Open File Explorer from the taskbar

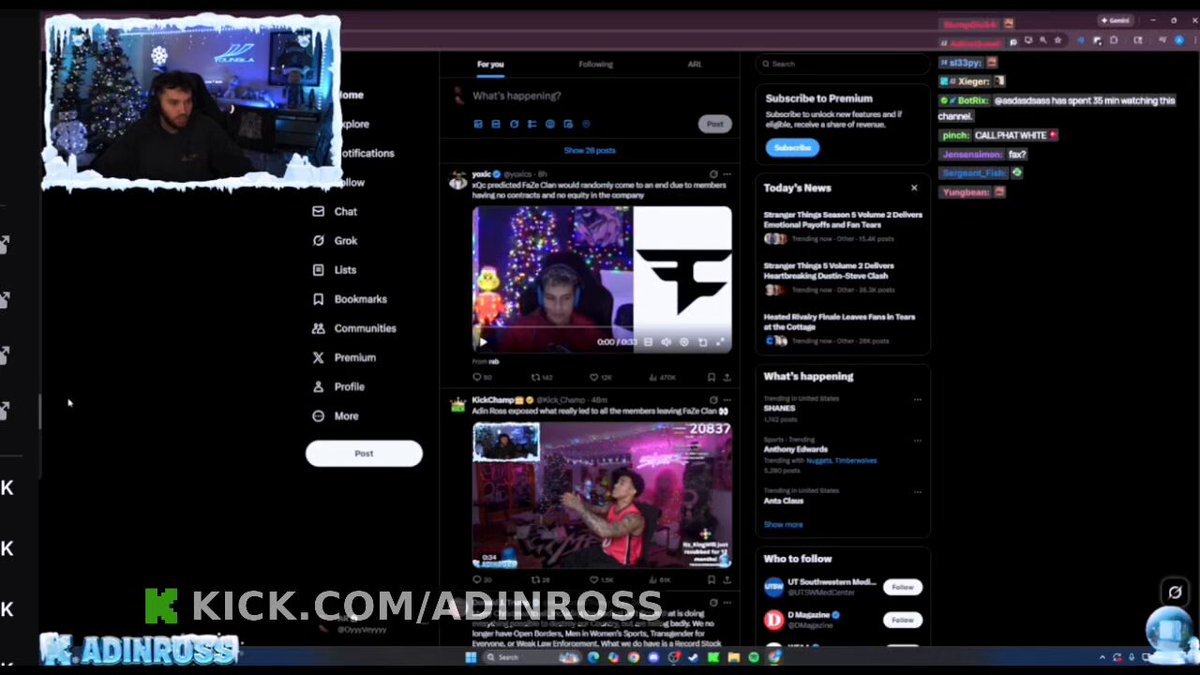coord(733,657)
